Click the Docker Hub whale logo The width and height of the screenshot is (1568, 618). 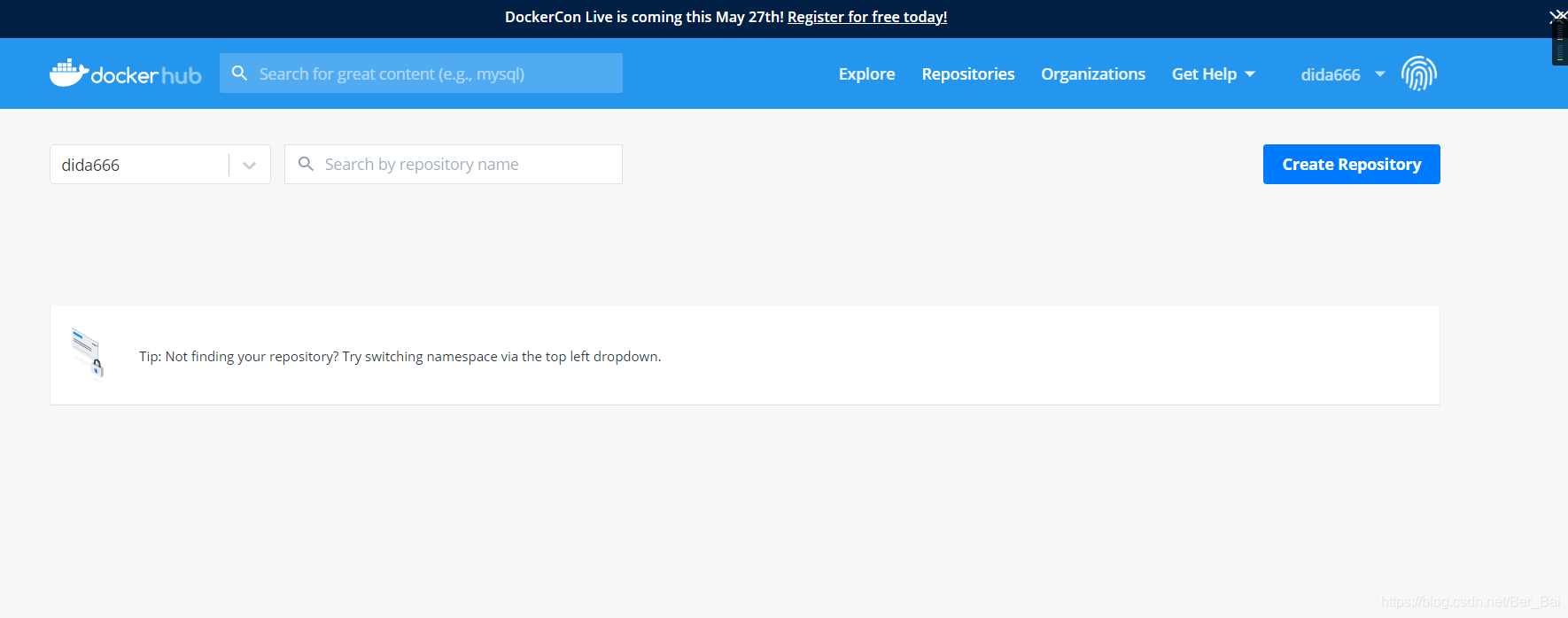point(125,73)
